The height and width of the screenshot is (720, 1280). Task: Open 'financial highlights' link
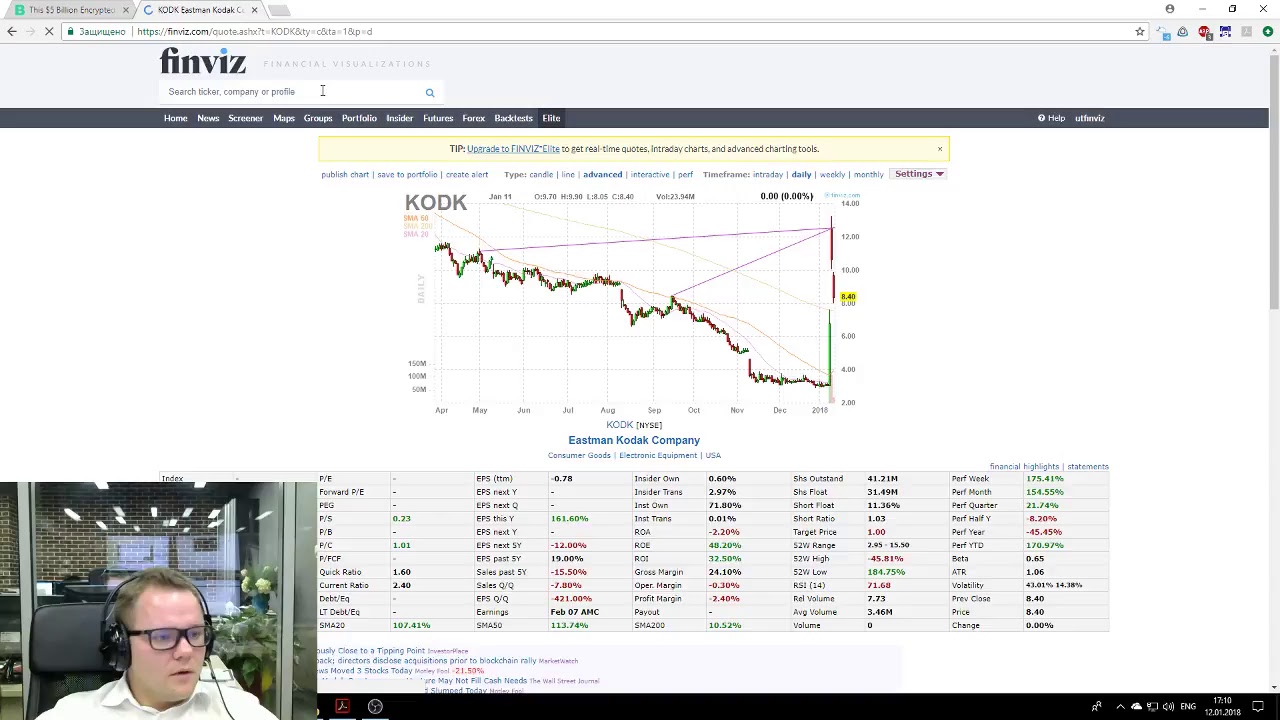(x=1024, y=467)
